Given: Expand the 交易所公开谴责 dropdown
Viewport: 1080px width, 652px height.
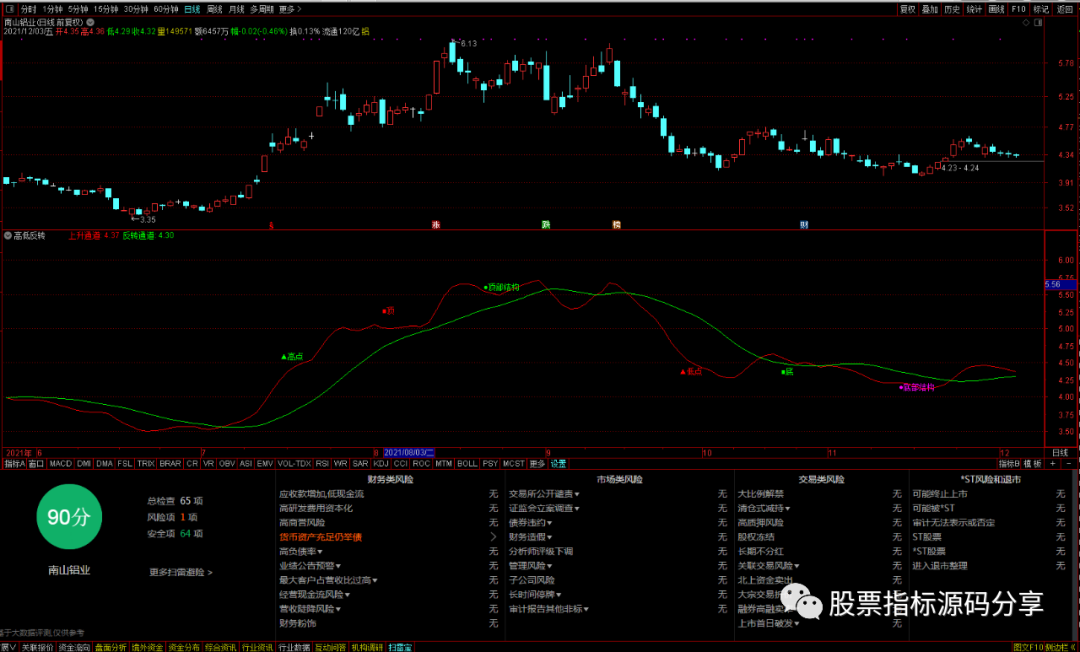Looking at the screenshot, I should [x=577, y=494].
